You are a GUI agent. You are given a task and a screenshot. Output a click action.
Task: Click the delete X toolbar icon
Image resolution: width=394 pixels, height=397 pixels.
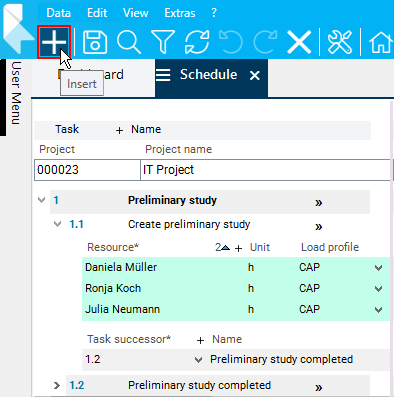[299, 42]
